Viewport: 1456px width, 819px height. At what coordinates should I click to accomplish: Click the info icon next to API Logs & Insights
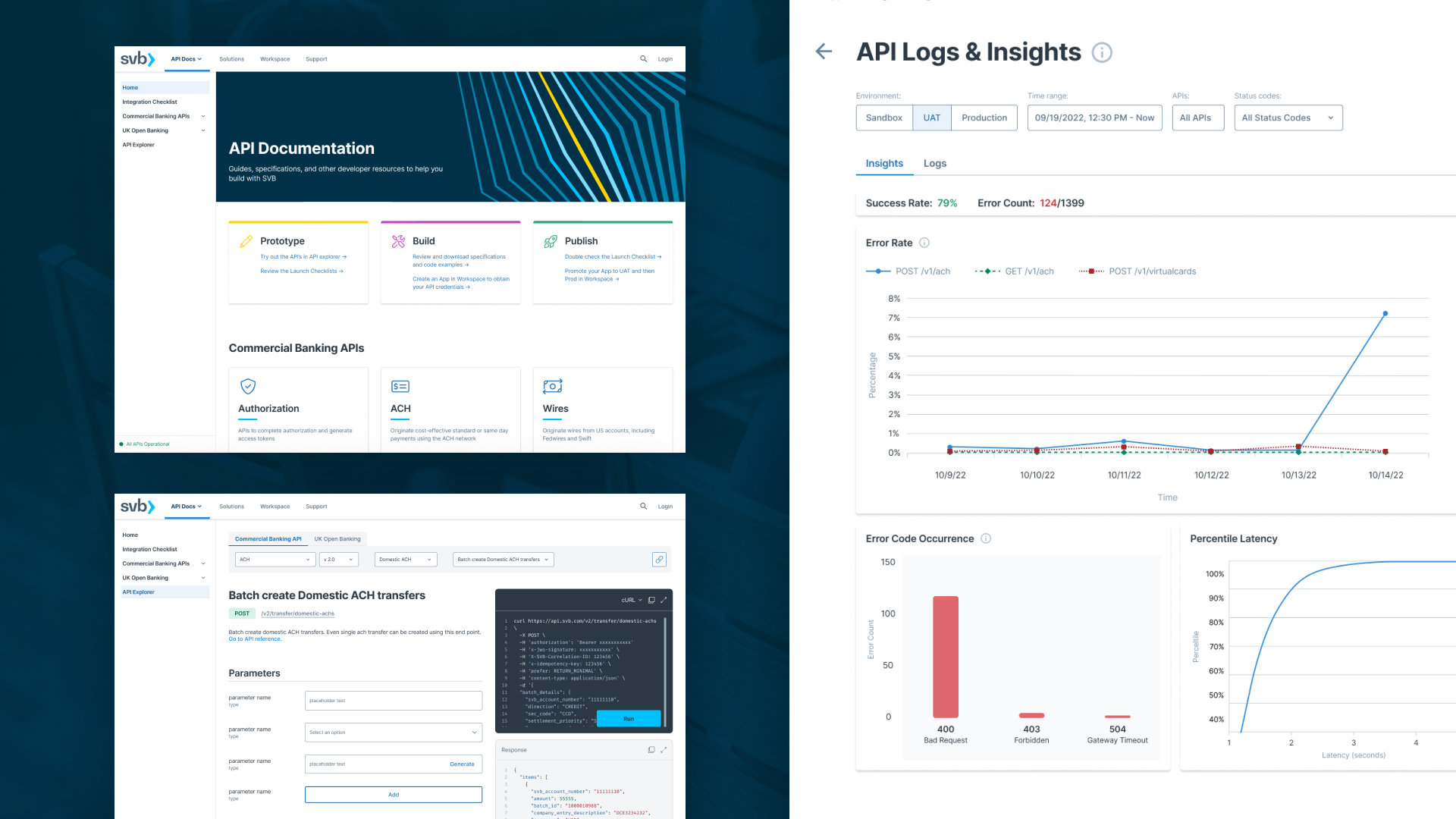pos(1102,52)
